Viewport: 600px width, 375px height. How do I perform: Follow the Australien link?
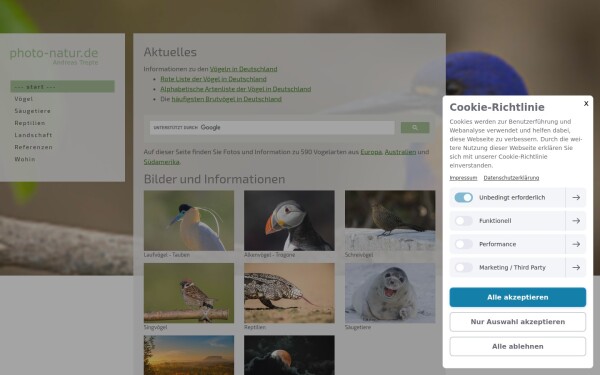tap(400, 152)
